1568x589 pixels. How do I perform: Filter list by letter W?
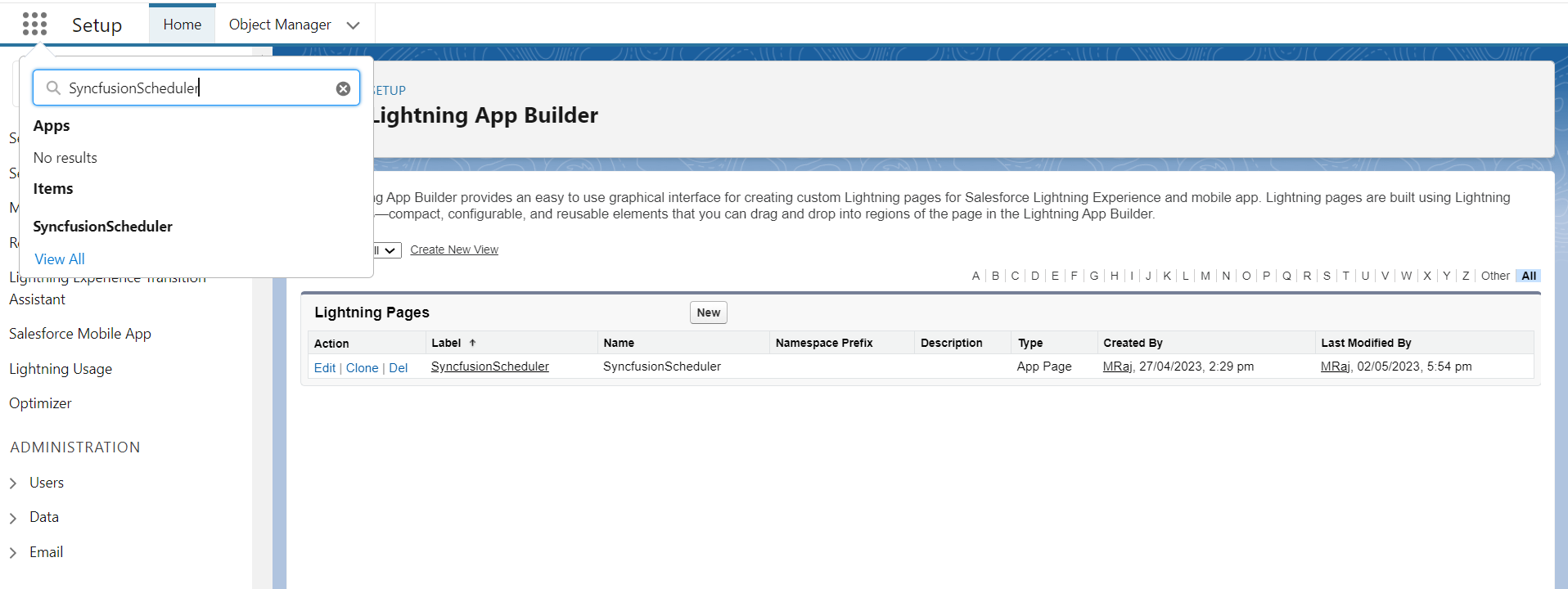(x=1406, y=276)
